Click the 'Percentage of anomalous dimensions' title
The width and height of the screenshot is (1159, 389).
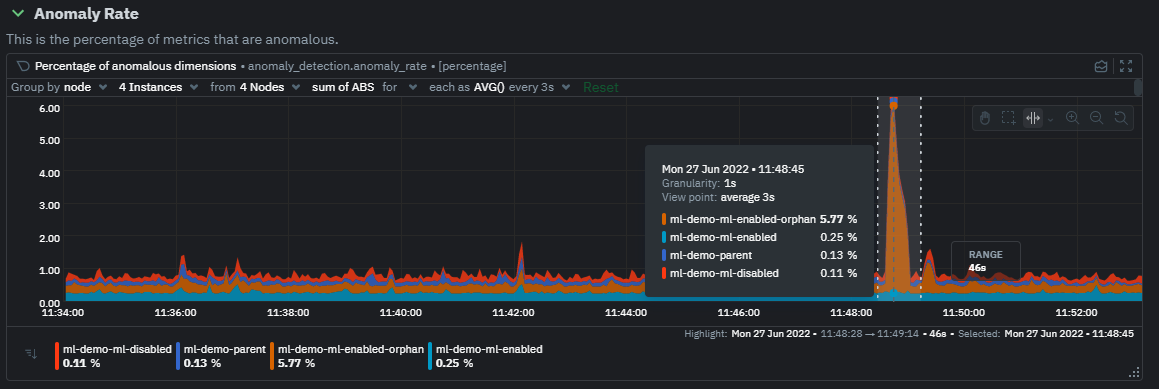coord(135,66)
